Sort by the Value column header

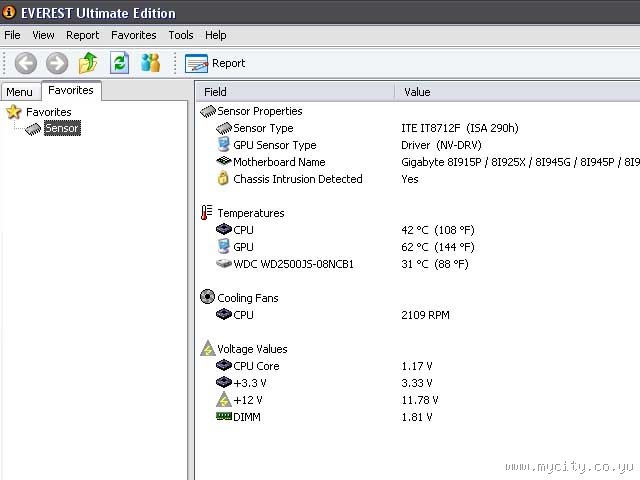[x=518, y=92]
